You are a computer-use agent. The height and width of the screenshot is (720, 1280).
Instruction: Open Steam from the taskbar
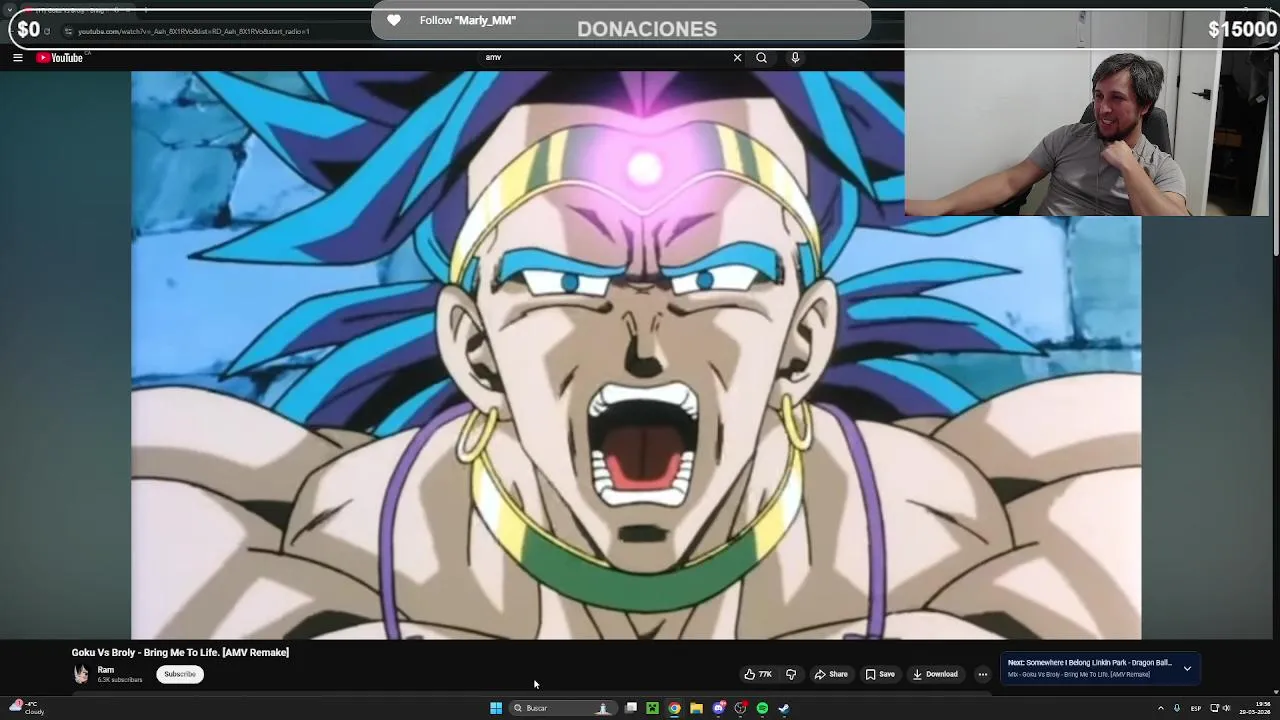click(x=784, y=708)
